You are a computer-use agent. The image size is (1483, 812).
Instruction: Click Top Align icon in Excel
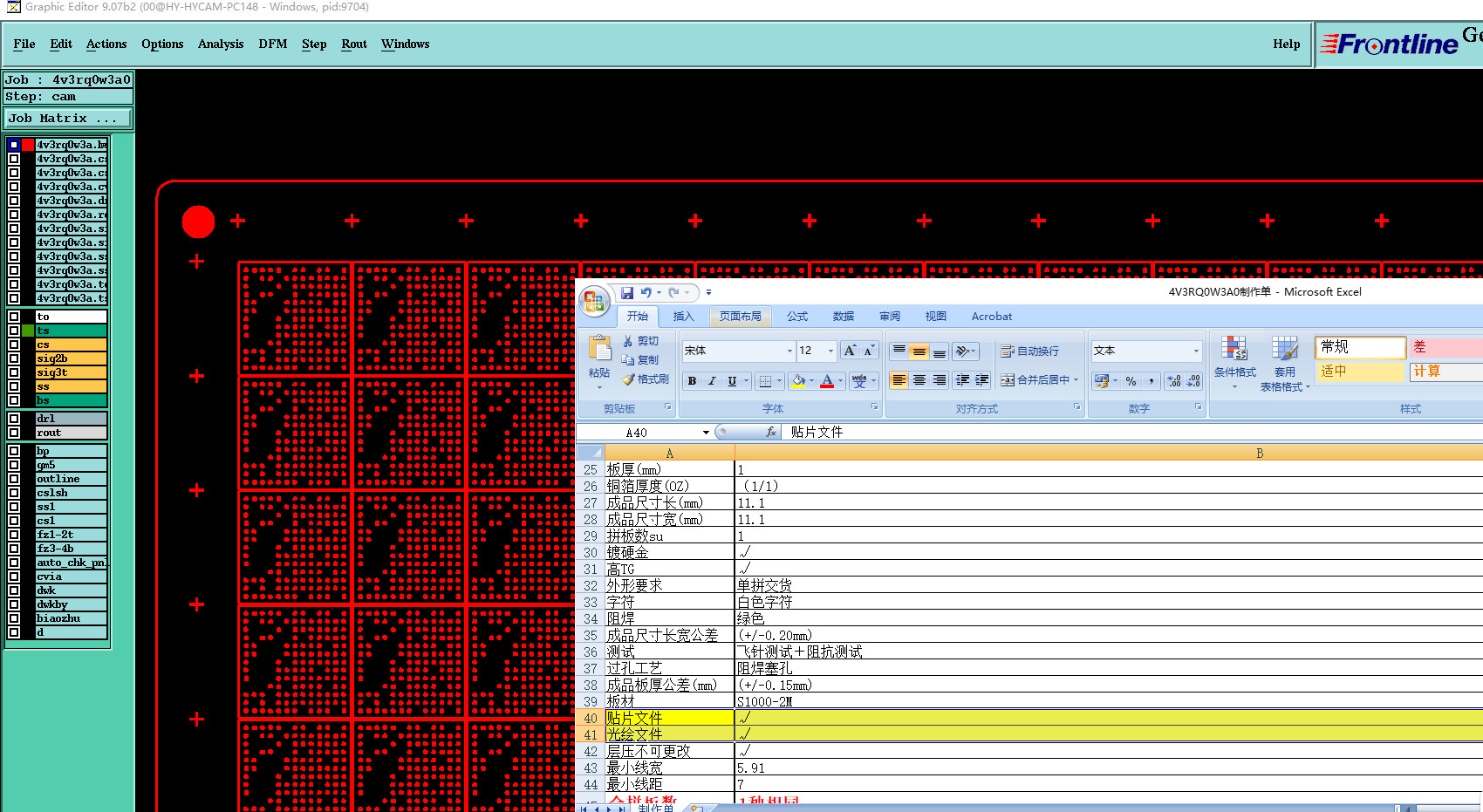tap(899, 351)
